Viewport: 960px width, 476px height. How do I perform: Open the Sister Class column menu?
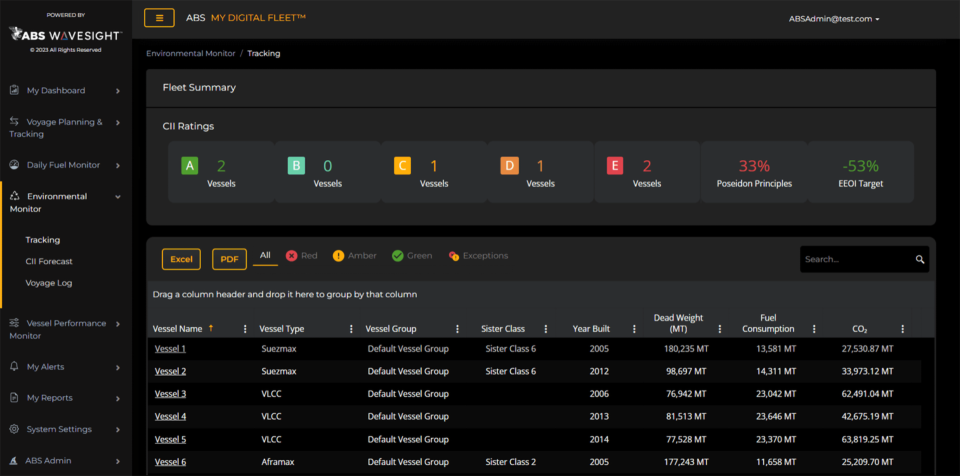546,329
